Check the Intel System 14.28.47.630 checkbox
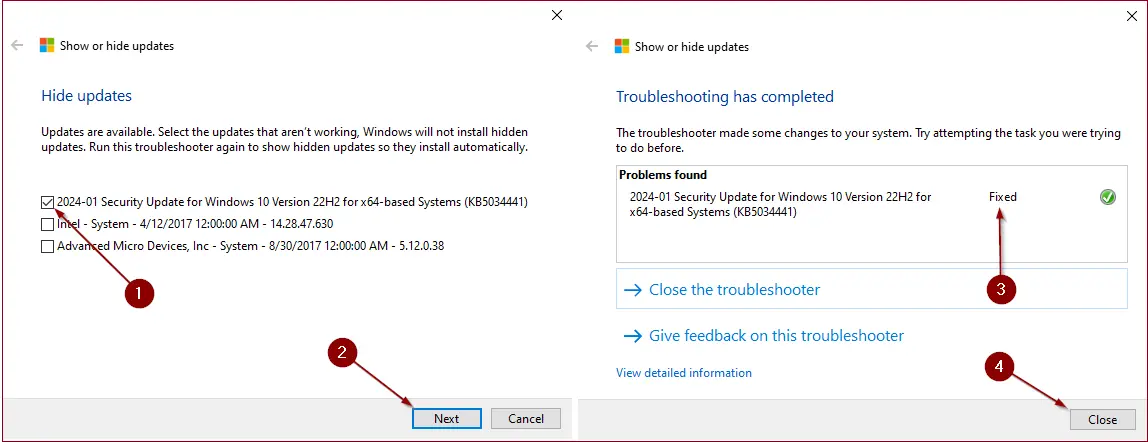The height and width of the screenshot is (442, 1148). coord(48,224)
